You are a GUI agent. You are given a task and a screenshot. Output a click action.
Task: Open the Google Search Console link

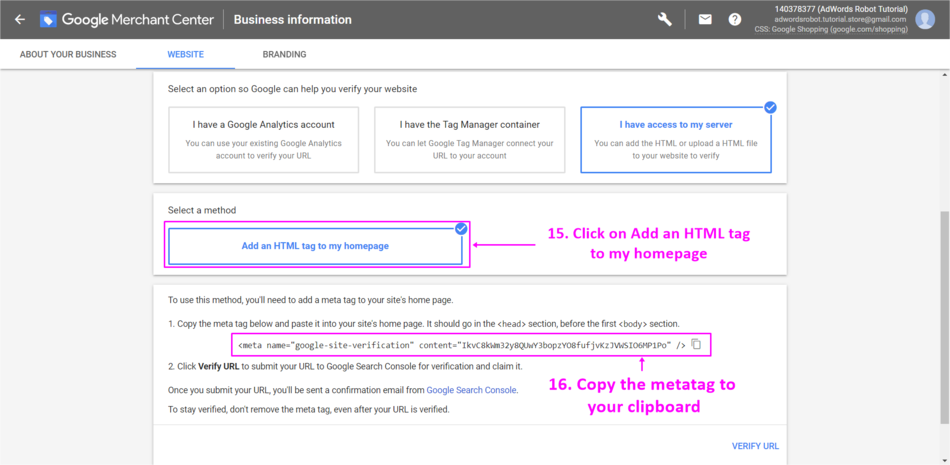471,390
